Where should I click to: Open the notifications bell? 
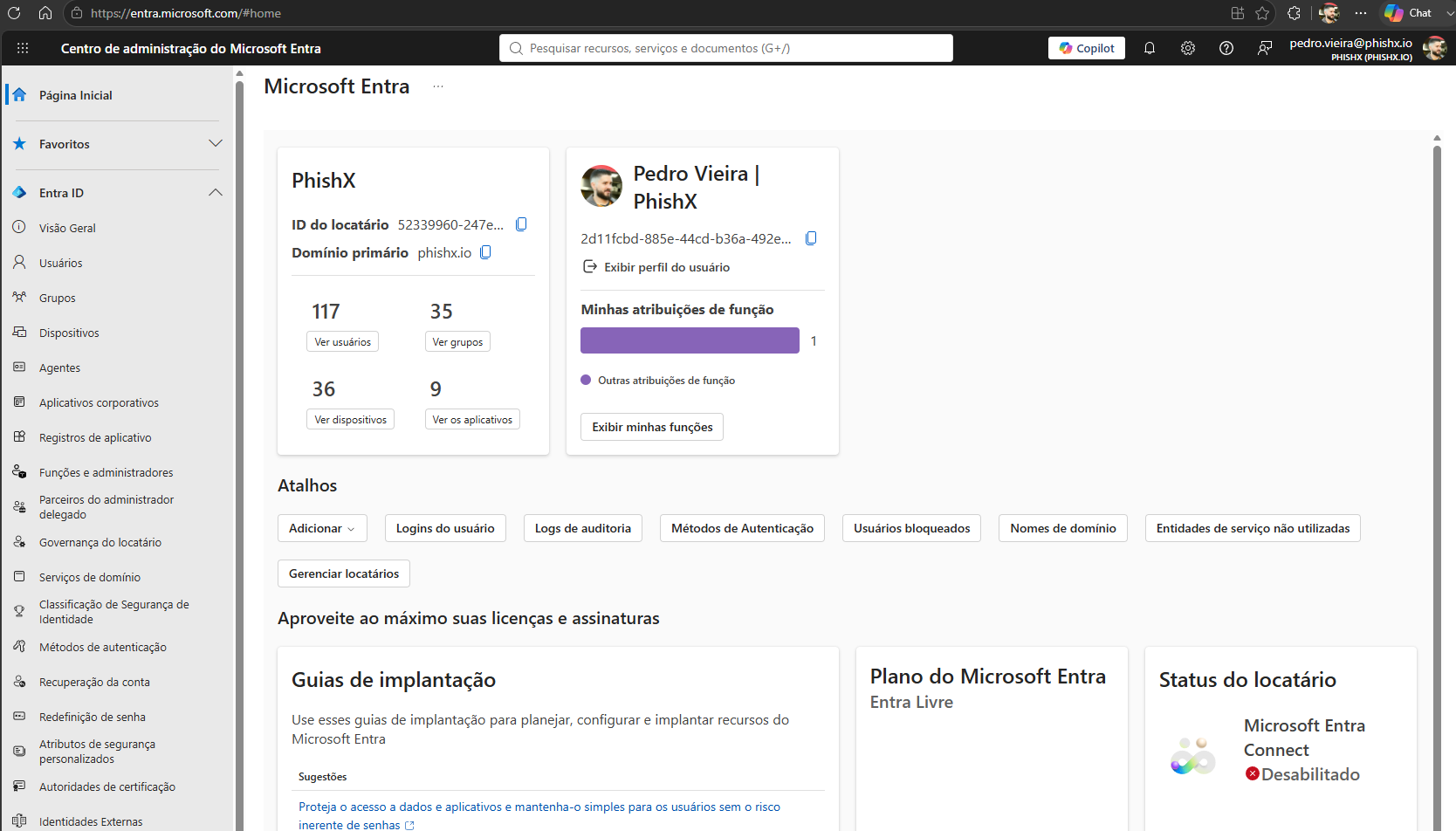(x=1150, y=48)
